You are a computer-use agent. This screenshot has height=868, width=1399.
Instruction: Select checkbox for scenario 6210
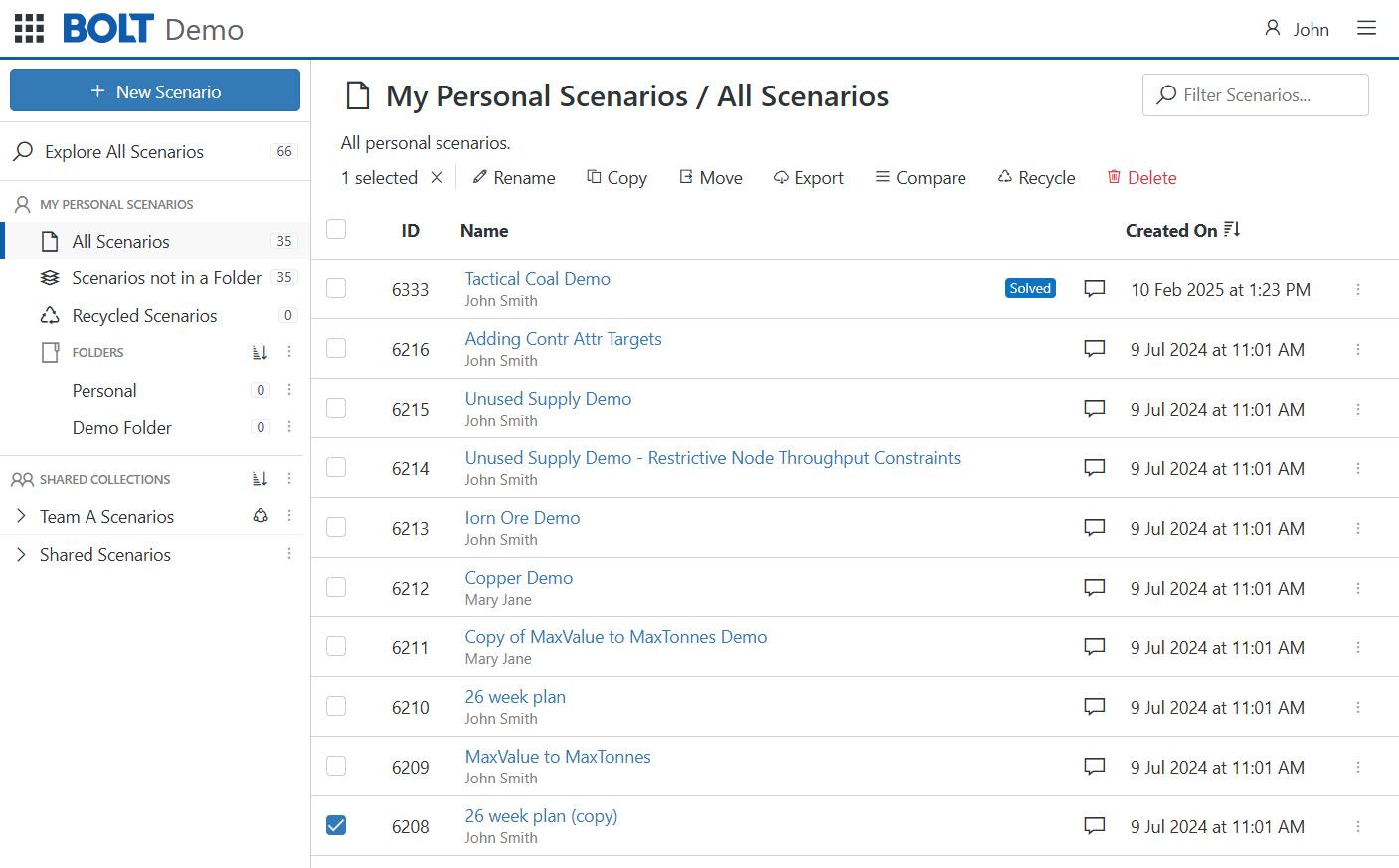[336, 706]
